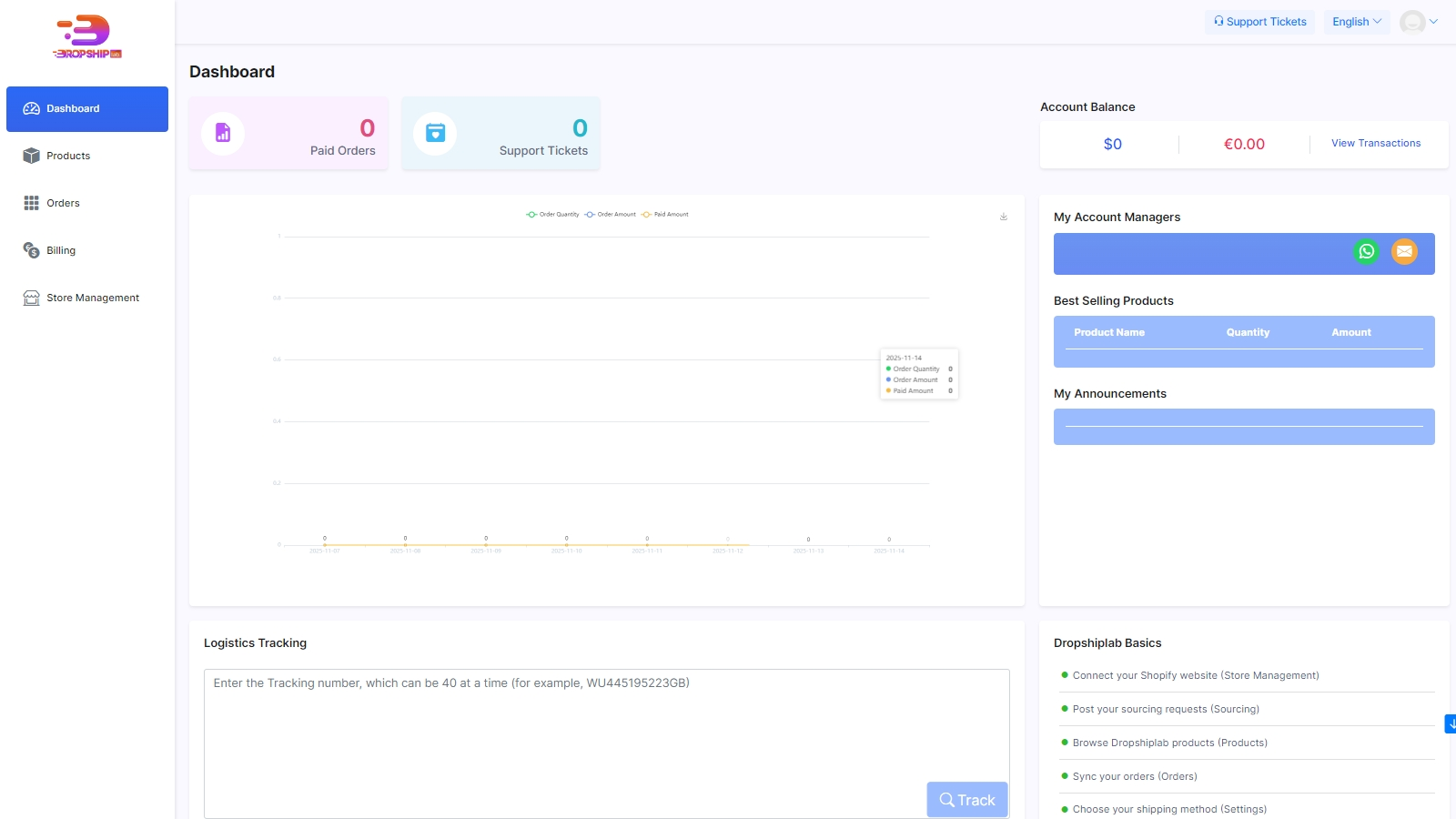Viewport: 1456px width, 819px height.
Task: Click the 'My Account Managers' heading
Action: 1117,217
